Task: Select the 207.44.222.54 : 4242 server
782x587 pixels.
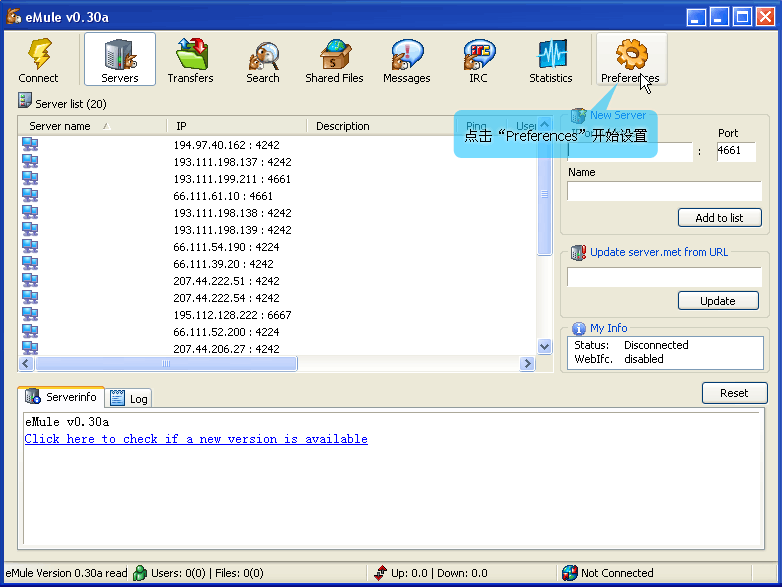Action: tap(226, 298)
